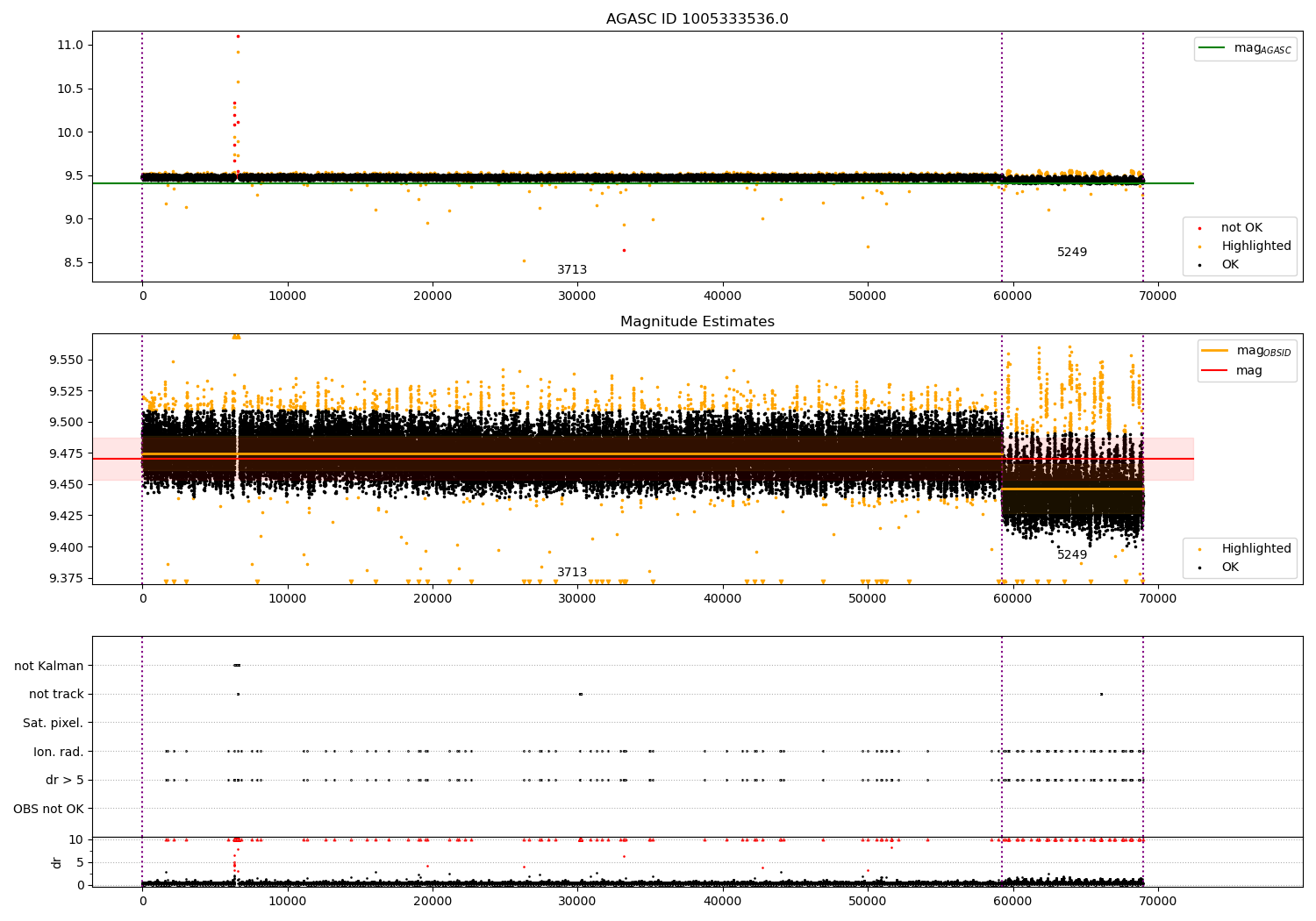Select the 9.400 y-axis tick label
This screenshot has width=1316, height=921.
coord(65,547)
